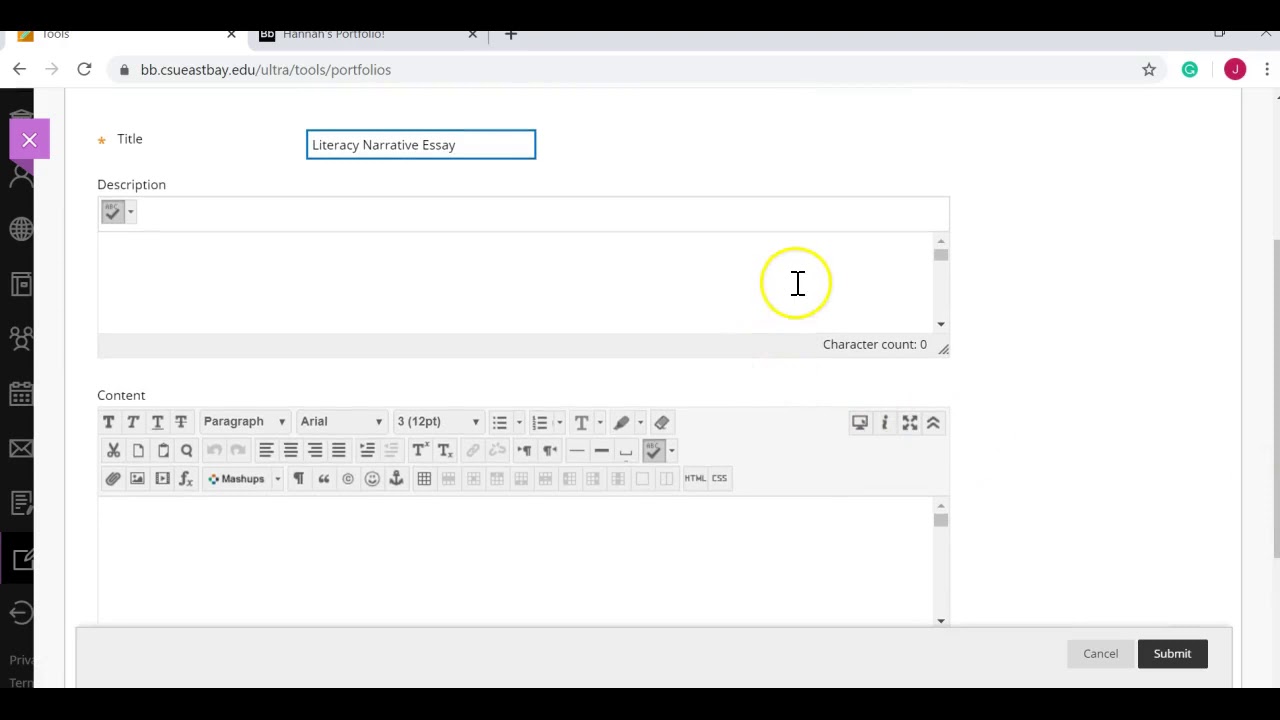Open CSS editor
1280x720 pixels.
[719, 479]
